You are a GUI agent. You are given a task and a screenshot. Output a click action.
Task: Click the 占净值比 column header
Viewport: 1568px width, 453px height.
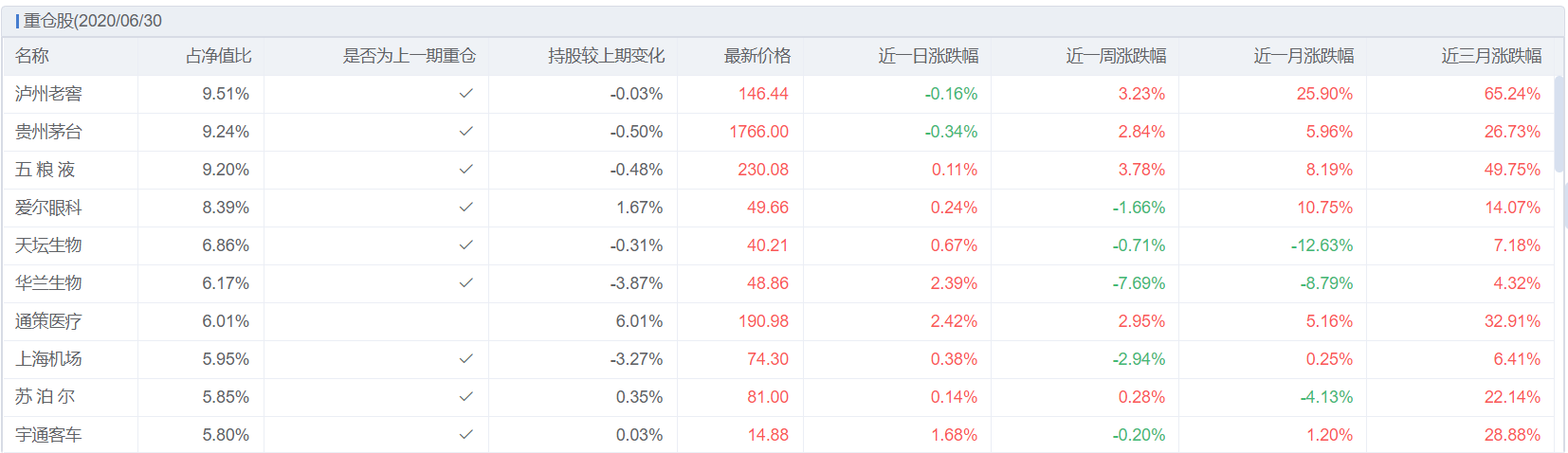pyautogui.click(x=218, y=56)
